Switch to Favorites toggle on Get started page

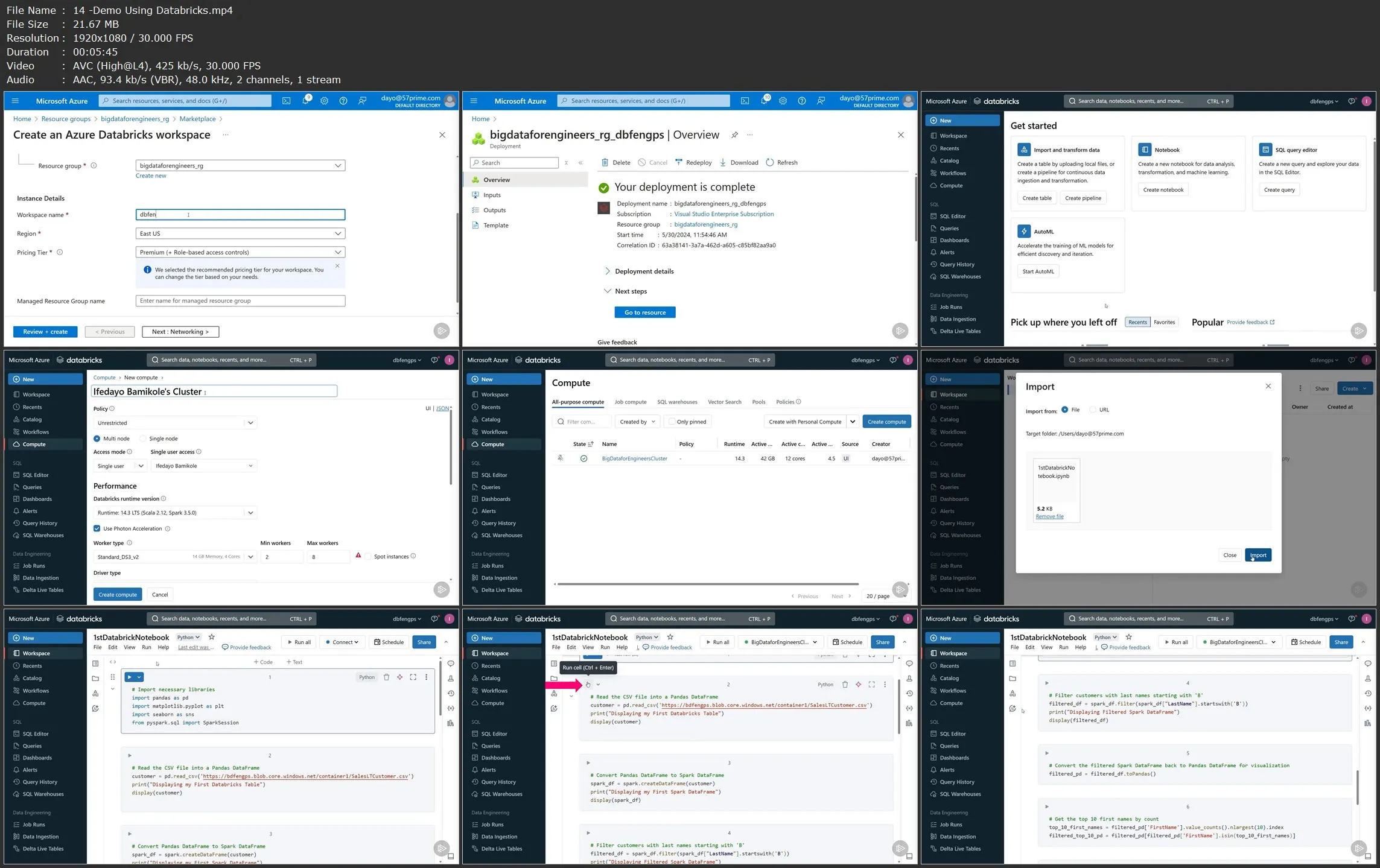click(1165, 322)
